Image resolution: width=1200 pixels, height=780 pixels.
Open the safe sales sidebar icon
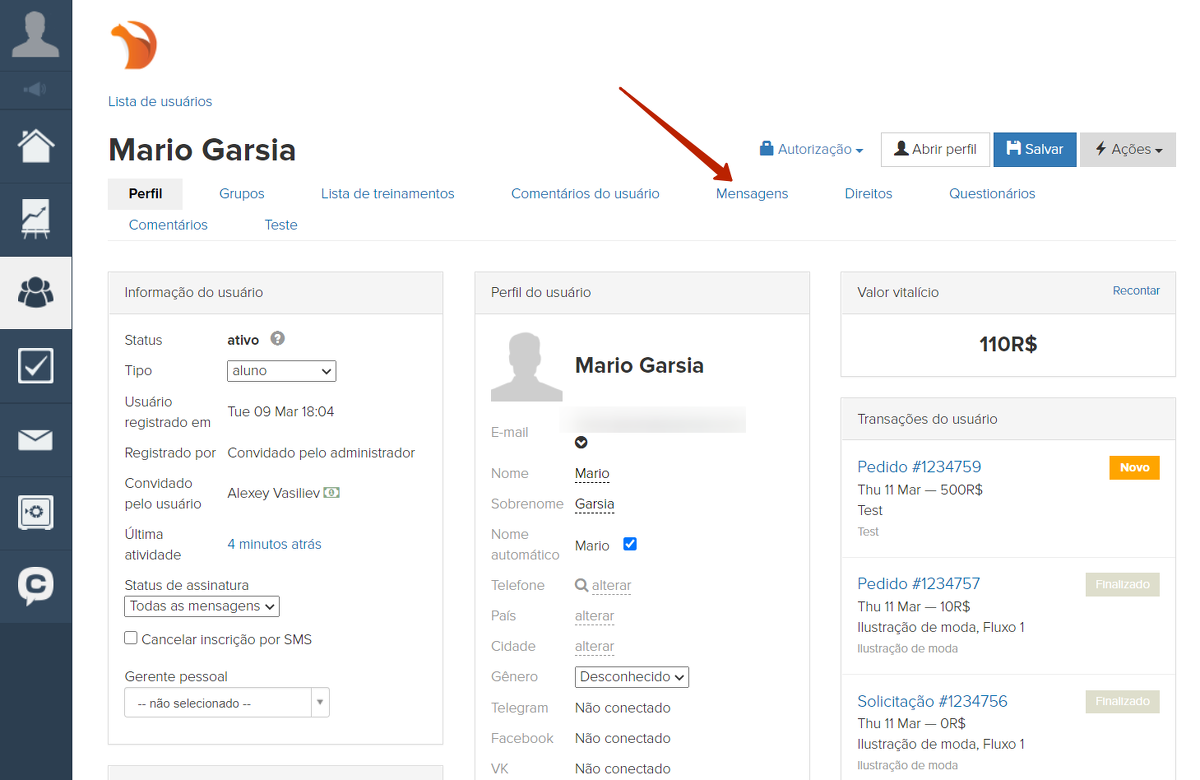pos(35,513)
